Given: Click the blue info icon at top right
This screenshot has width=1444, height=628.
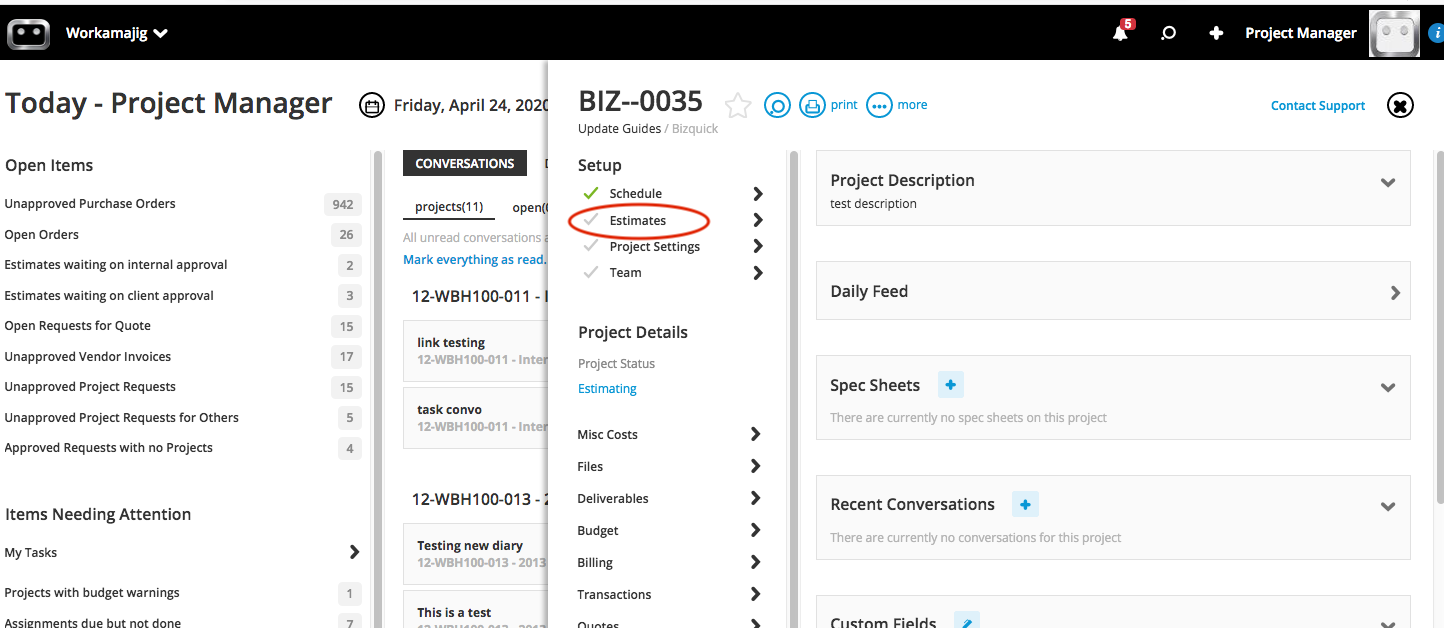Looking at the screenshot, I should pyautogui.click(x=1436, y=33).
